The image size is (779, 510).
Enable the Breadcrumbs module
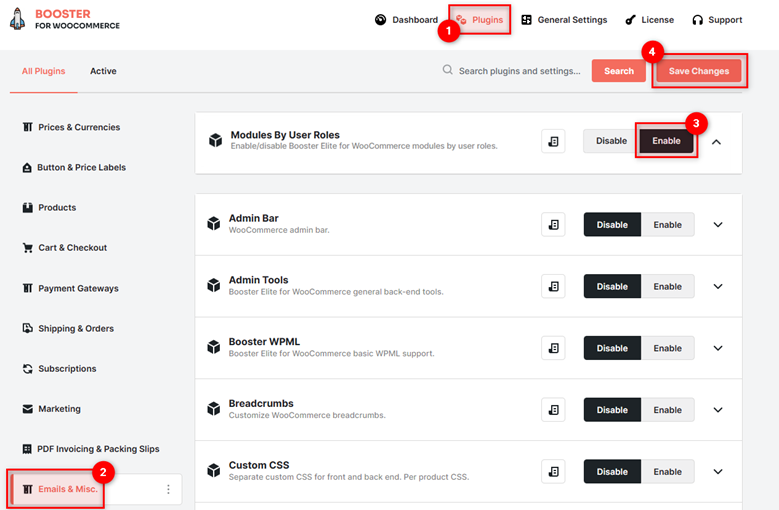(667, 410)
